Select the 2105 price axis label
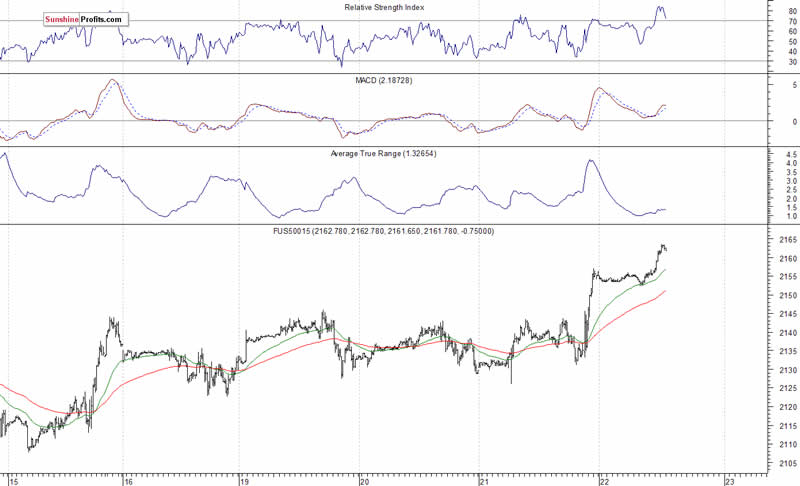 click(x=785, y=463)
